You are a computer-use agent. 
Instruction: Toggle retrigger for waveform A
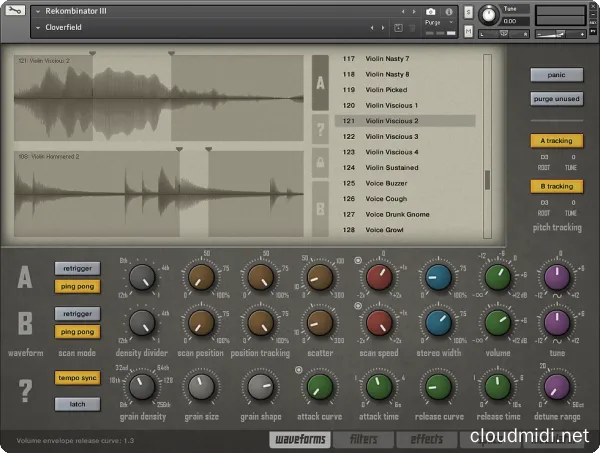tap(78, 269)
